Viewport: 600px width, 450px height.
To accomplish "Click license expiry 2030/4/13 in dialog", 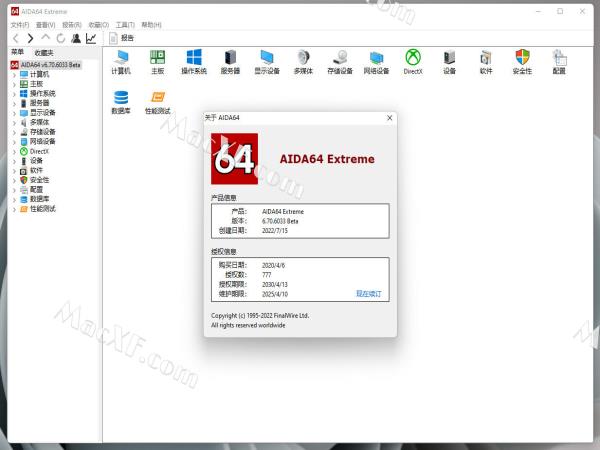I will [275, 284].
